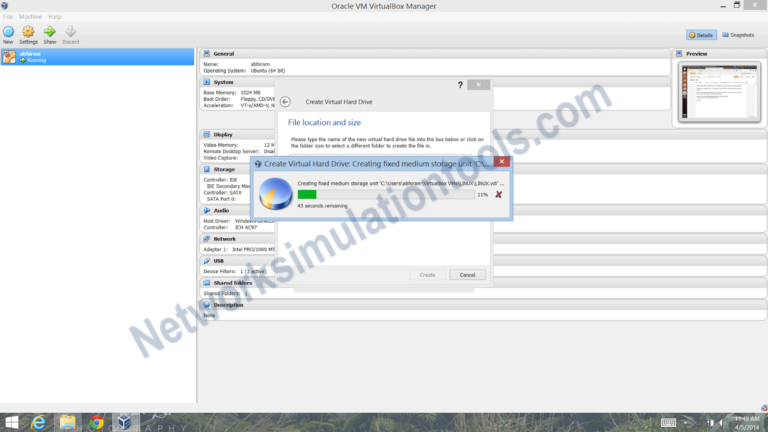Open the Windows Start button
Image resolution: width=768 pixels, height=432 pixels.
[11, 422]
